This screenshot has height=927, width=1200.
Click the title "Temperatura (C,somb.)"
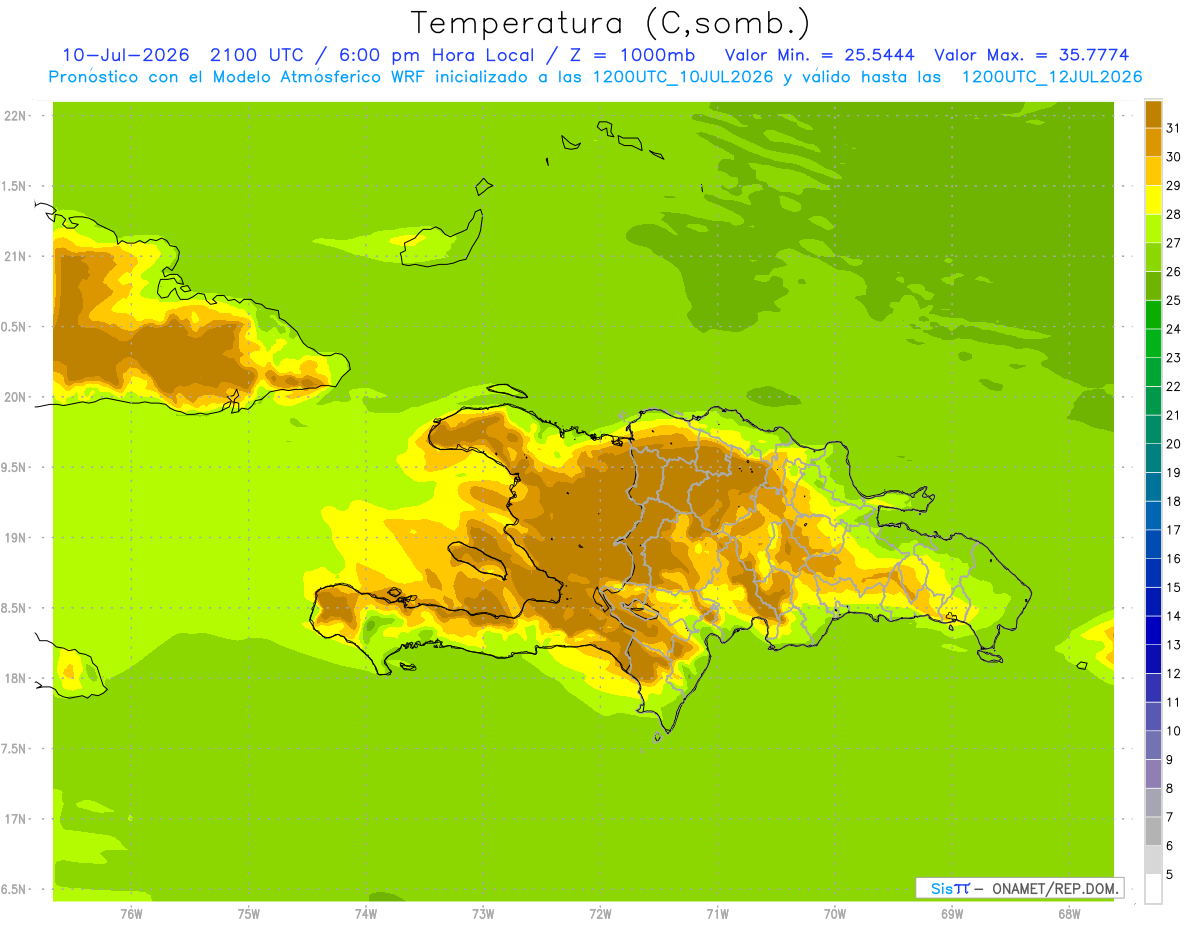tap(610, 23)
